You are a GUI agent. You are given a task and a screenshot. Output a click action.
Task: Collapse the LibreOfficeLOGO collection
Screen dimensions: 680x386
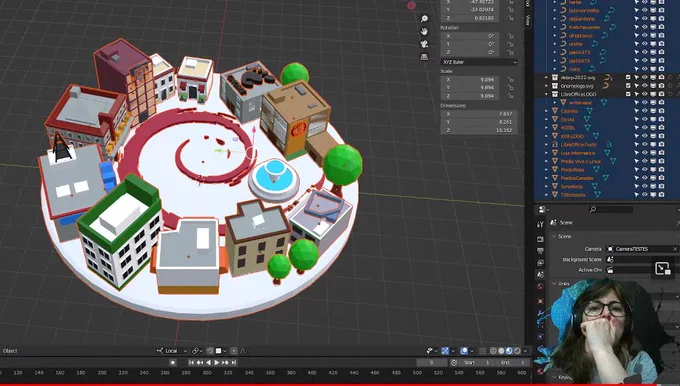click(x=546, y=94)
